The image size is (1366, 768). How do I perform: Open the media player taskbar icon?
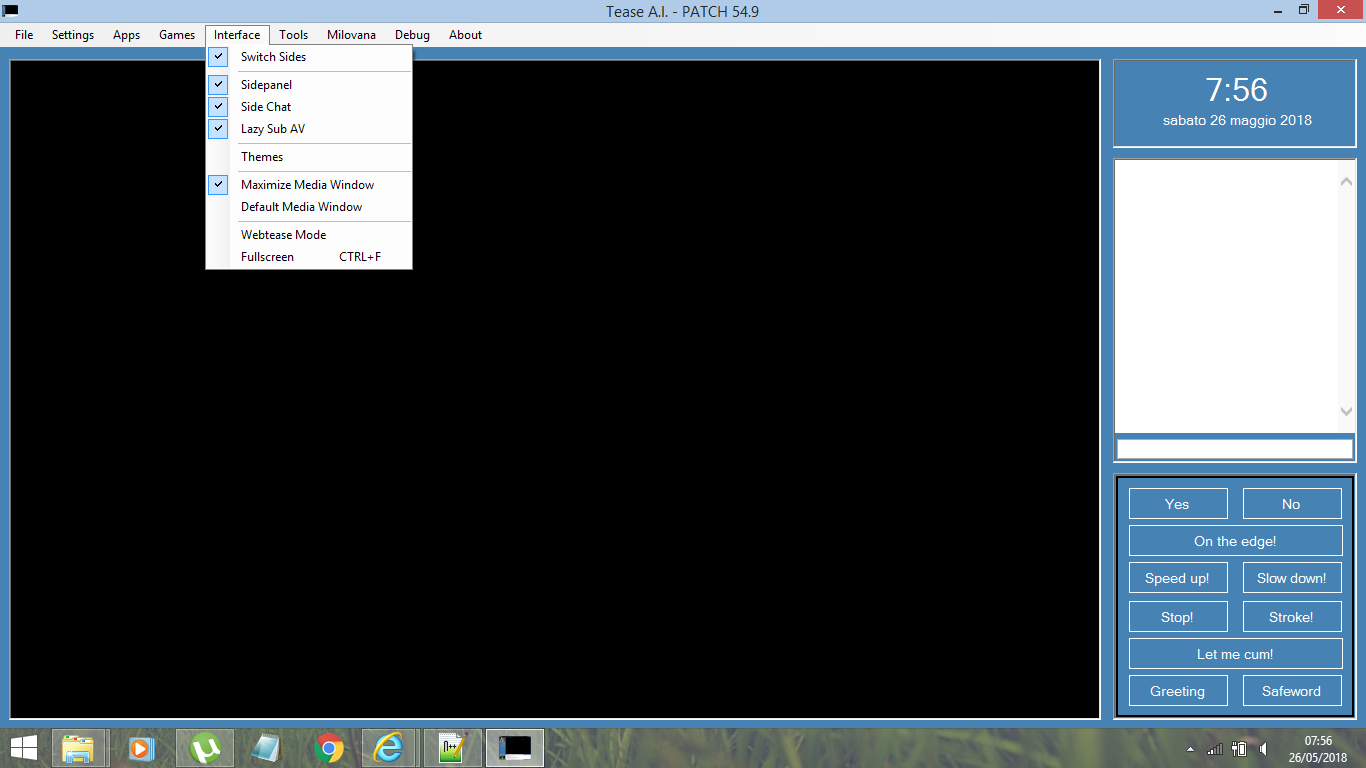pyautogui.click(x=141, y=748)
